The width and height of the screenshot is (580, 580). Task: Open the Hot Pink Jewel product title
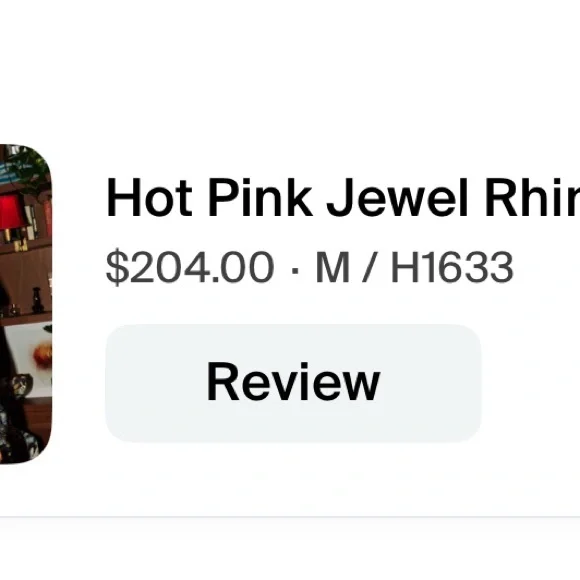(343, 198)
